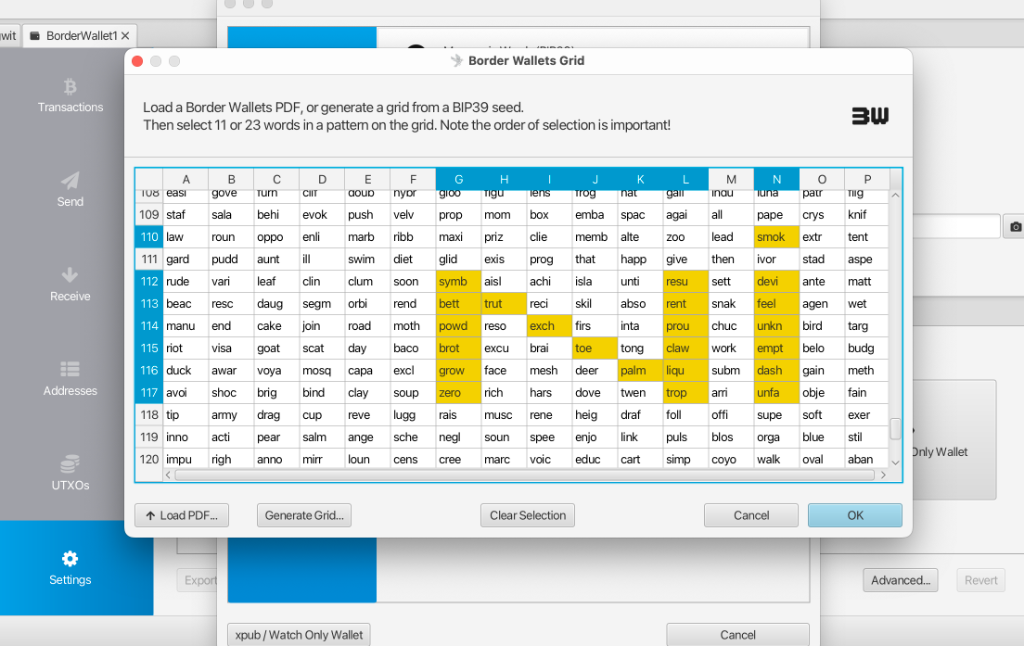Close the BorderWallet1 tab
This screenshot has height=646, width=1024.
click(x=125, y=36)
